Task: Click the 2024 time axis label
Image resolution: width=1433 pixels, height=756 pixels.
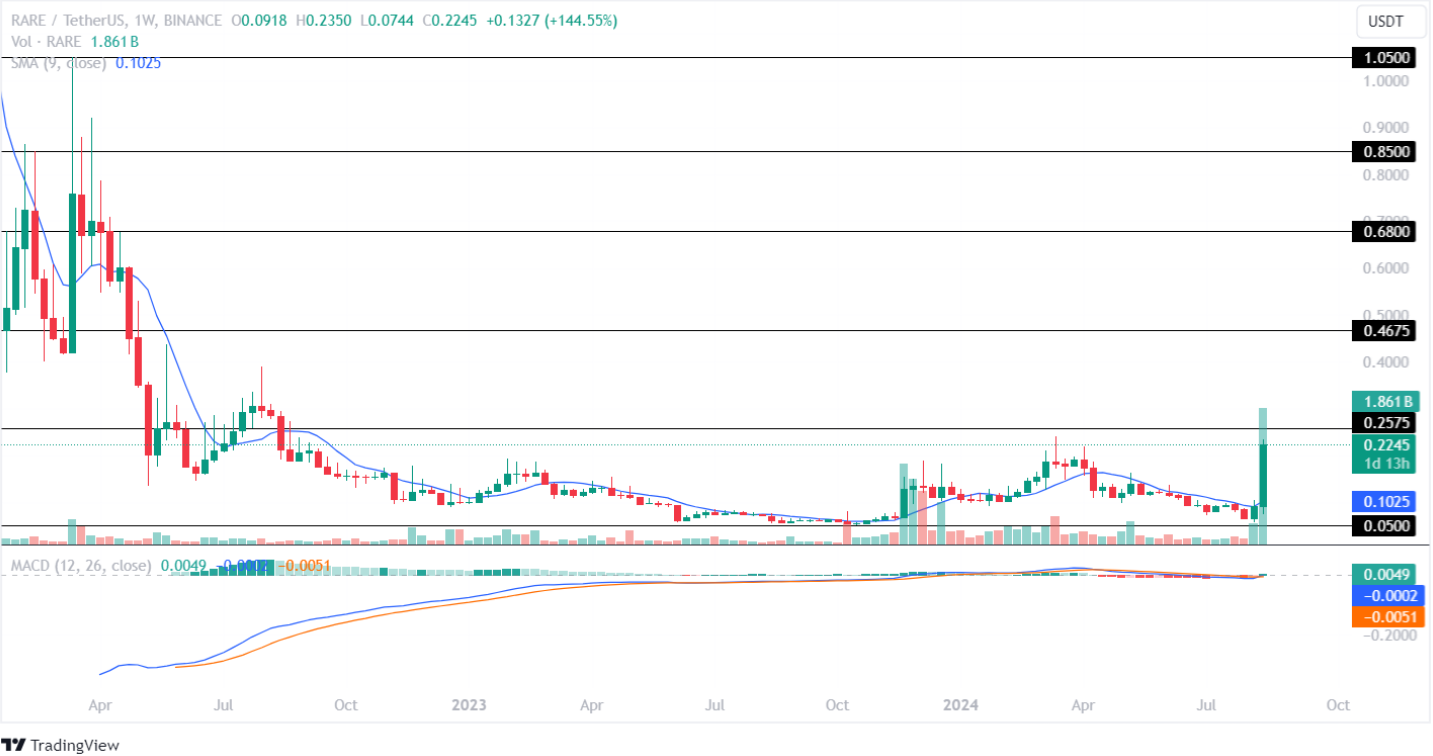Action: coord(960,704)
